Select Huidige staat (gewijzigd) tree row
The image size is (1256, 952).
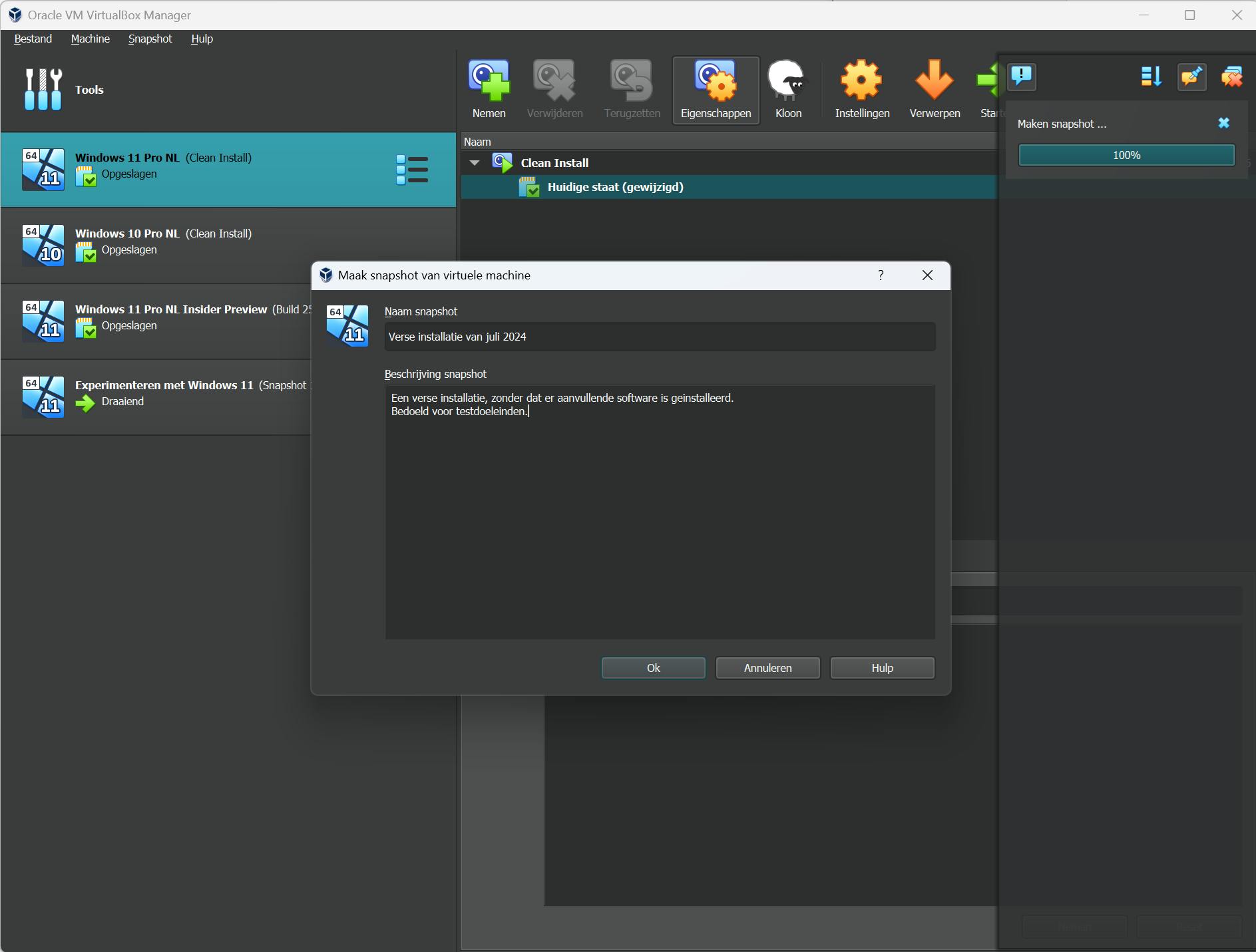[729, 187]
